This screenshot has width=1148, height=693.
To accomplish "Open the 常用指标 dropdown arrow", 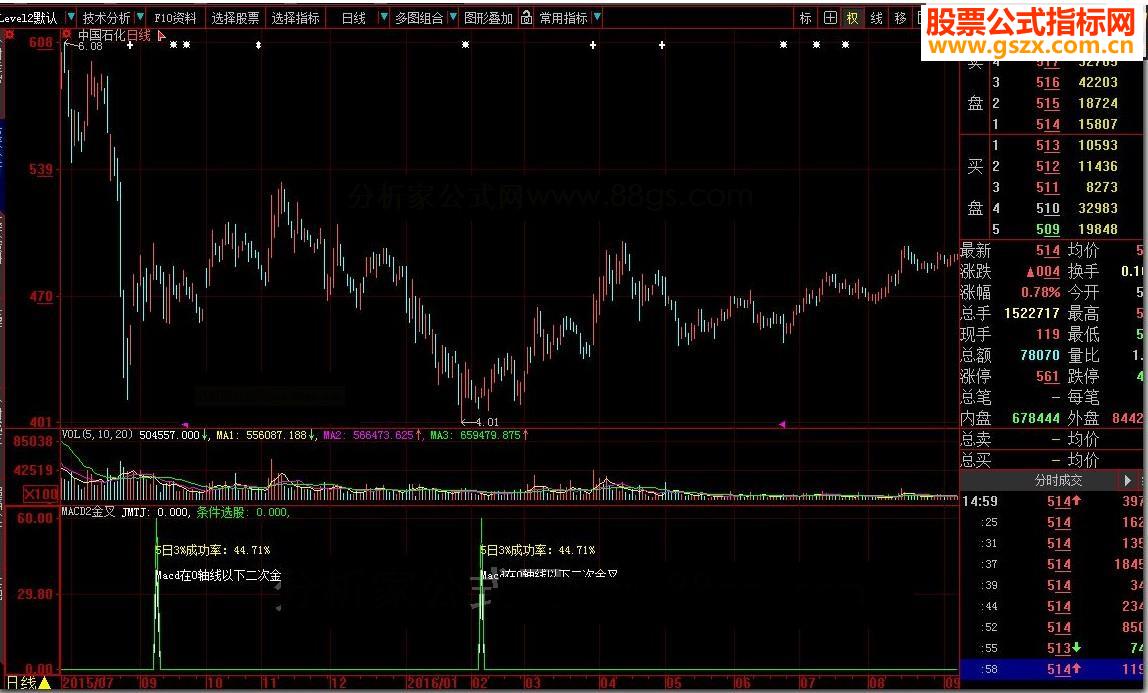I will (x=596, y=17).
